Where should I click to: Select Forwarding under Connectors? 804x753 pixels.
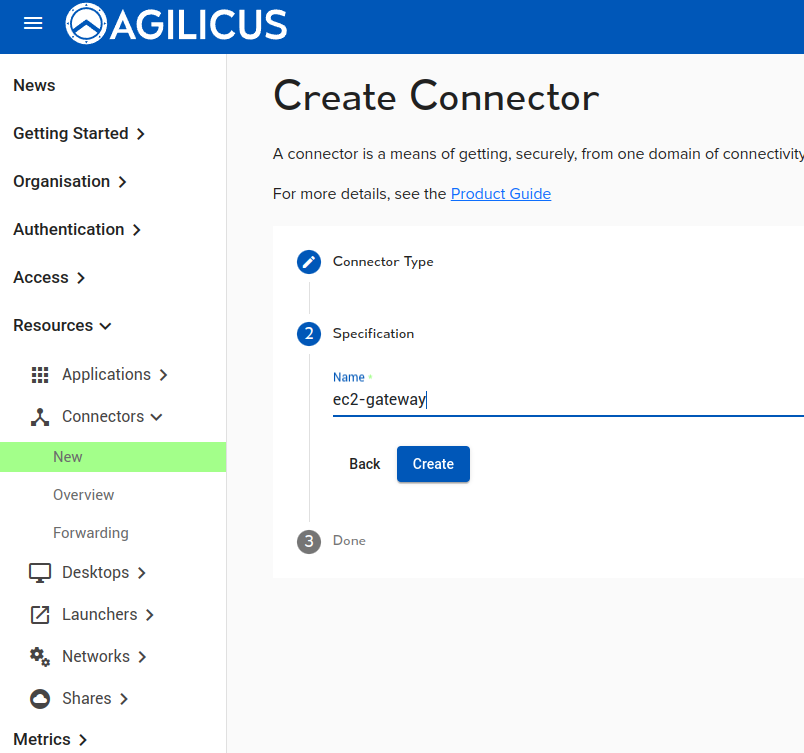pyautogui.click(x=91, y=533)
